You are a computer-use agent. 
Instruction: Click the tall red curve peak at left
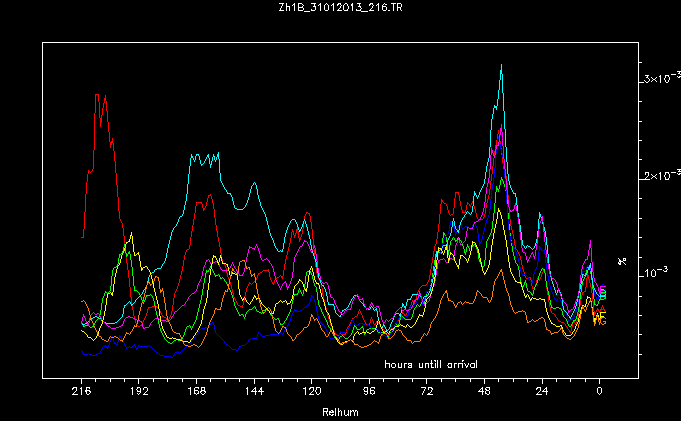point(99,95)
